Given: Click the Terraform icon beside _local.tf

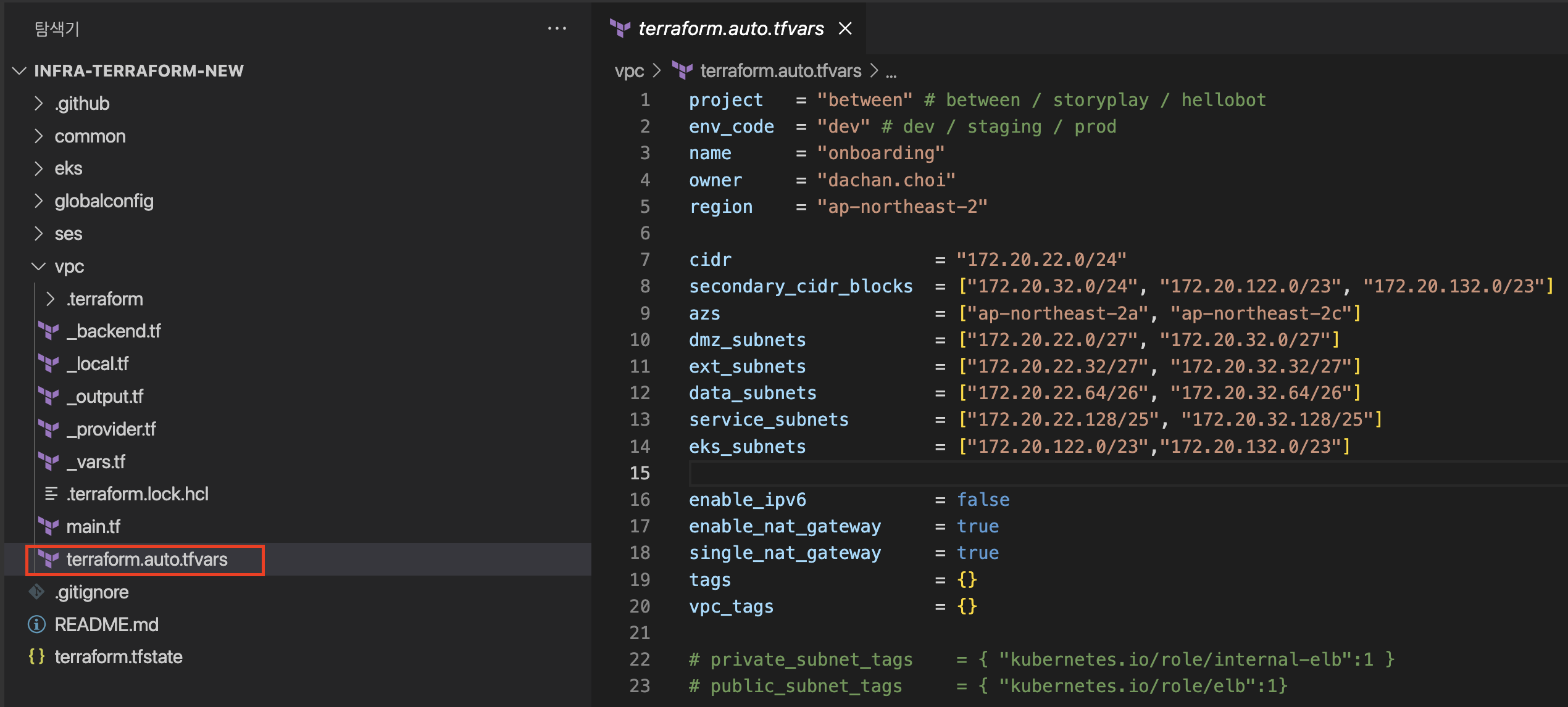Looking at the screenshot, I should tap(49, 364).
